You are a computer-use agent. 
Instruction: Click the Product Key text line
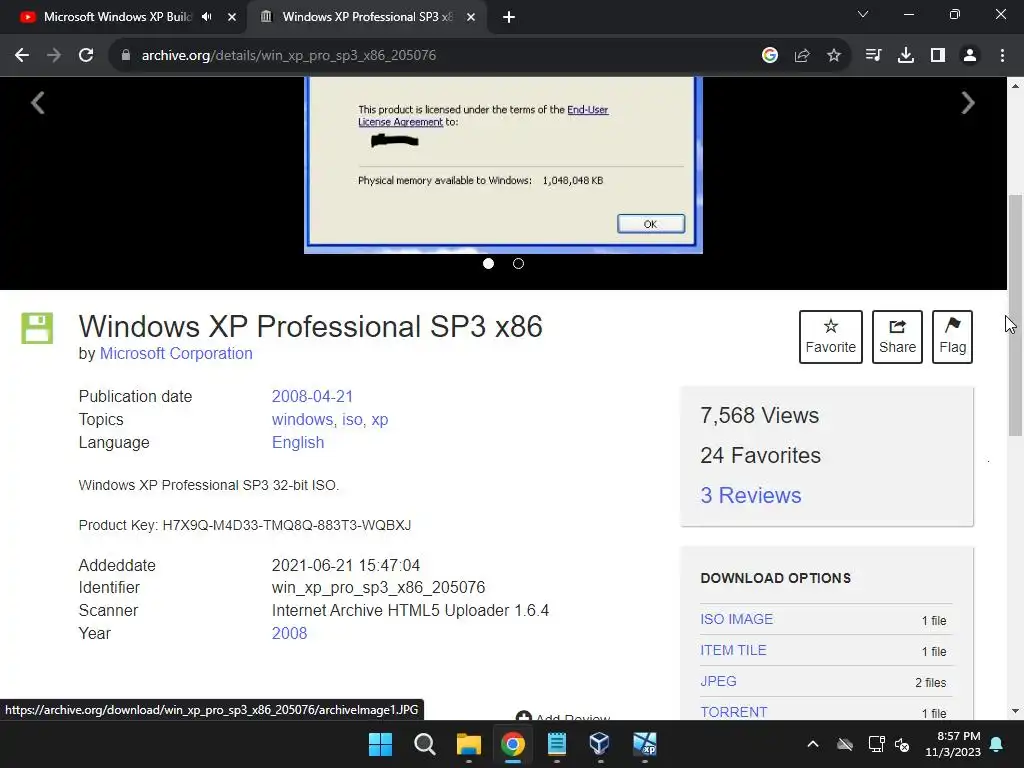245,525
